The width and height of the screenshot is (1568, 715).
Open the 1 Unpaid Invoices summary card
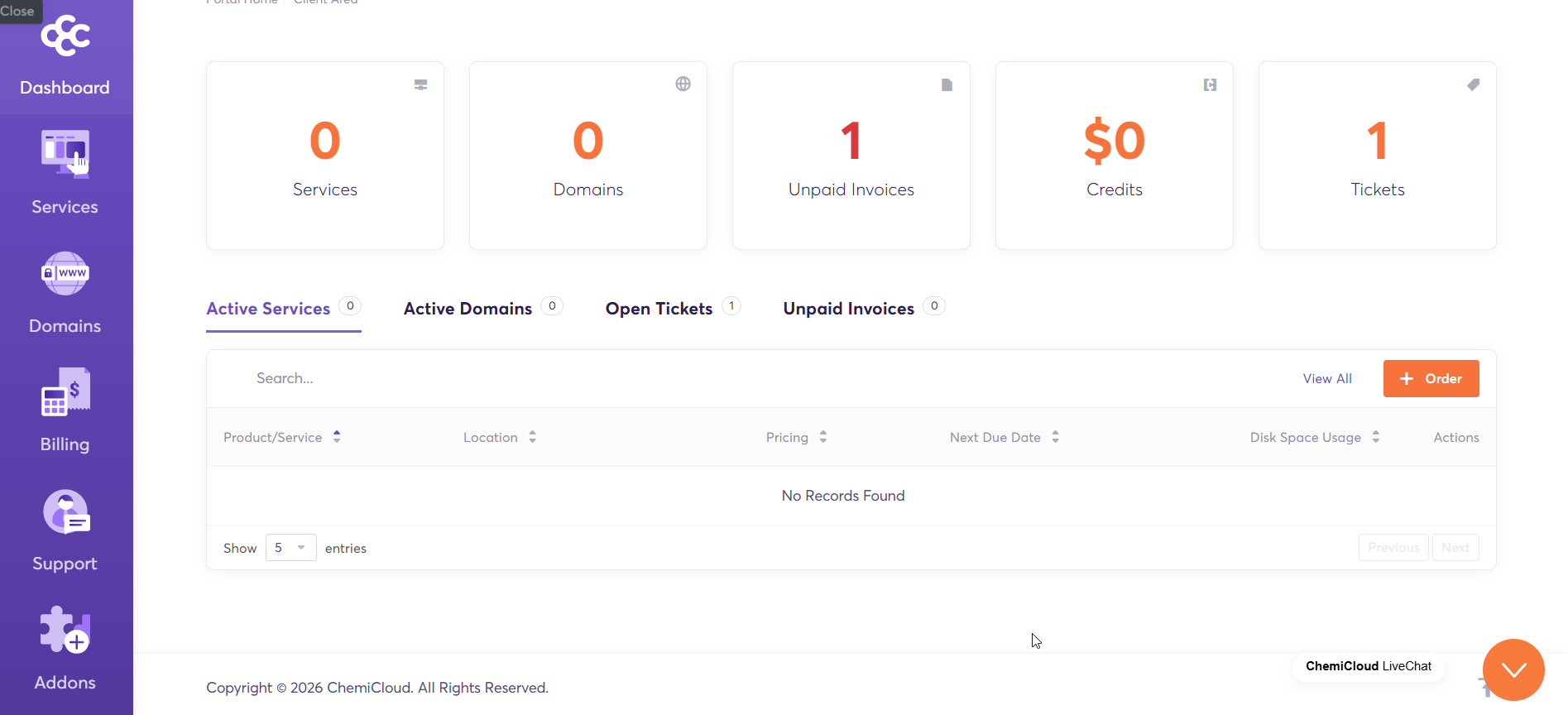[x=851, y=156]
